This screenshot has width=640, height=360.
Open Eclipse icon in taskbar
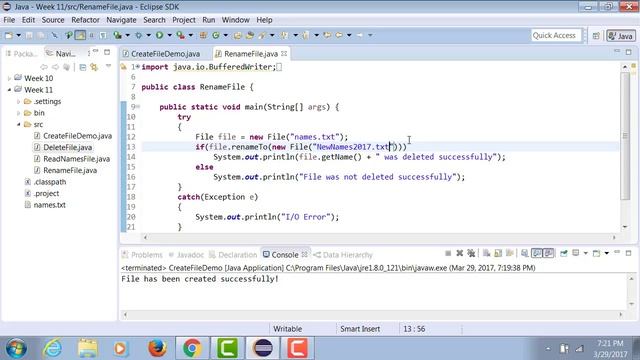(x=263, y=348)
